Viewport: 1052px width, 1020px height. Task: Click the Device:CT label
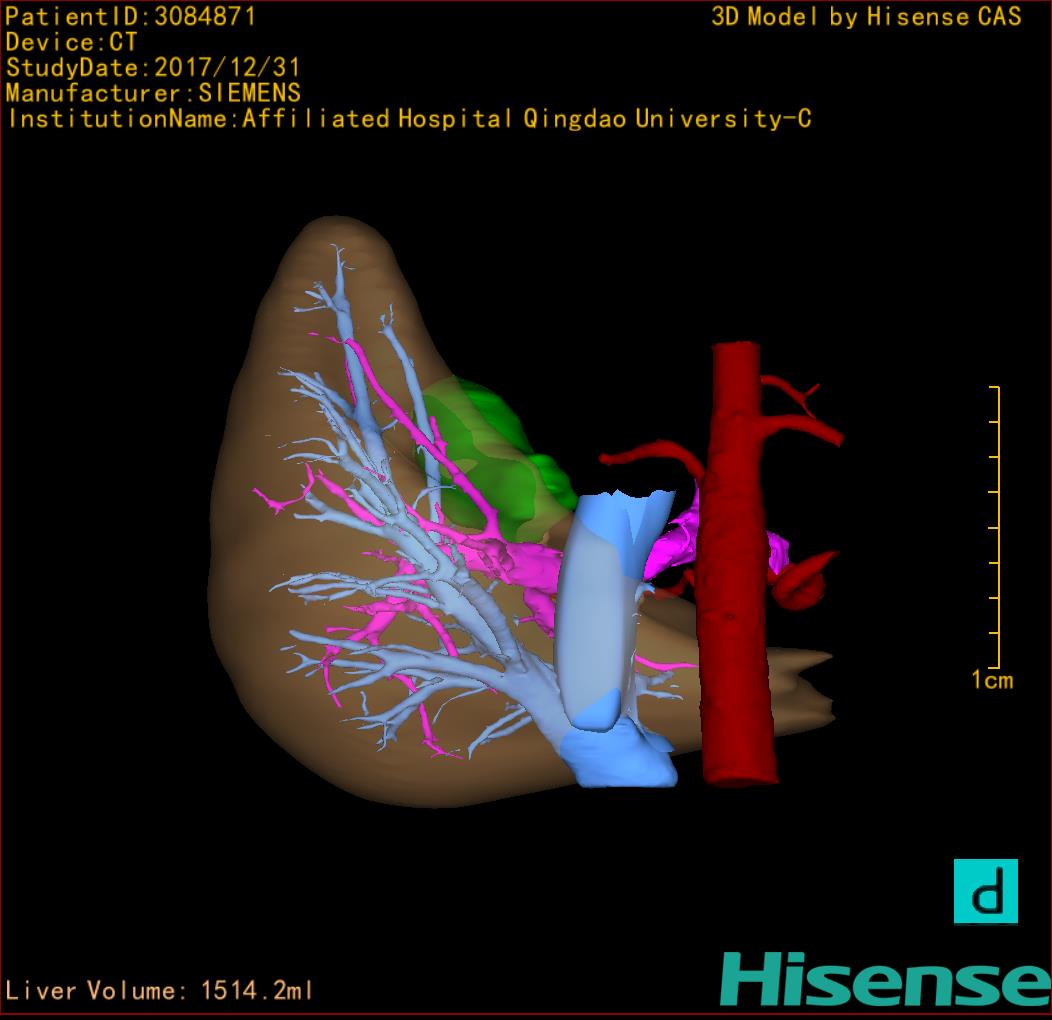pyautogui.click(x=71, y=43)
